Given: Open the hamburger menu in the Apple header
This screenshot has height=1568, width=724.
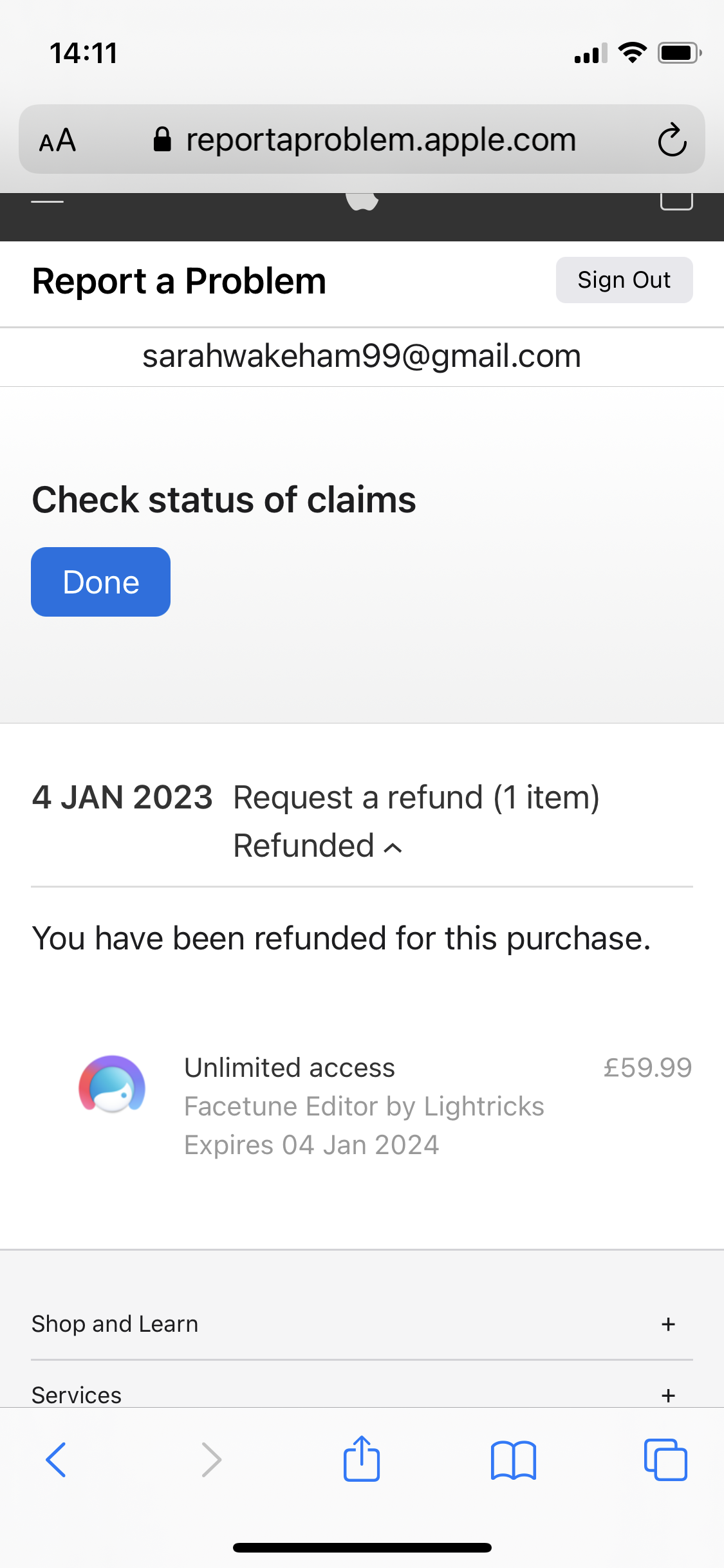Looking at the screenshot, I should [x=48, y=201].
